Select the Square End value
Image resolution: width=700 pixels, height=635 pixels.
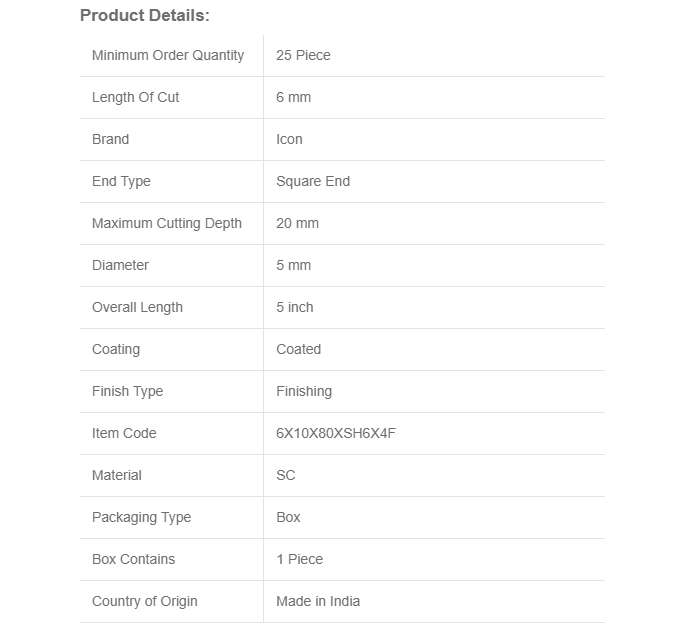tap(313, 182)
